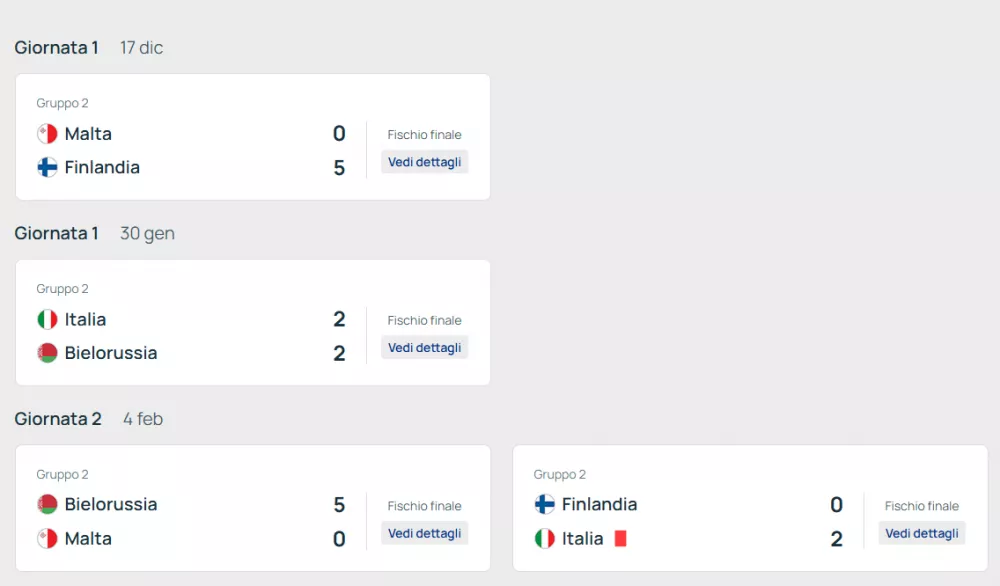This screenshot has height=586, width=1000.
Task: View details of Bielorussia–Malta match
Action: click(424, 534)
